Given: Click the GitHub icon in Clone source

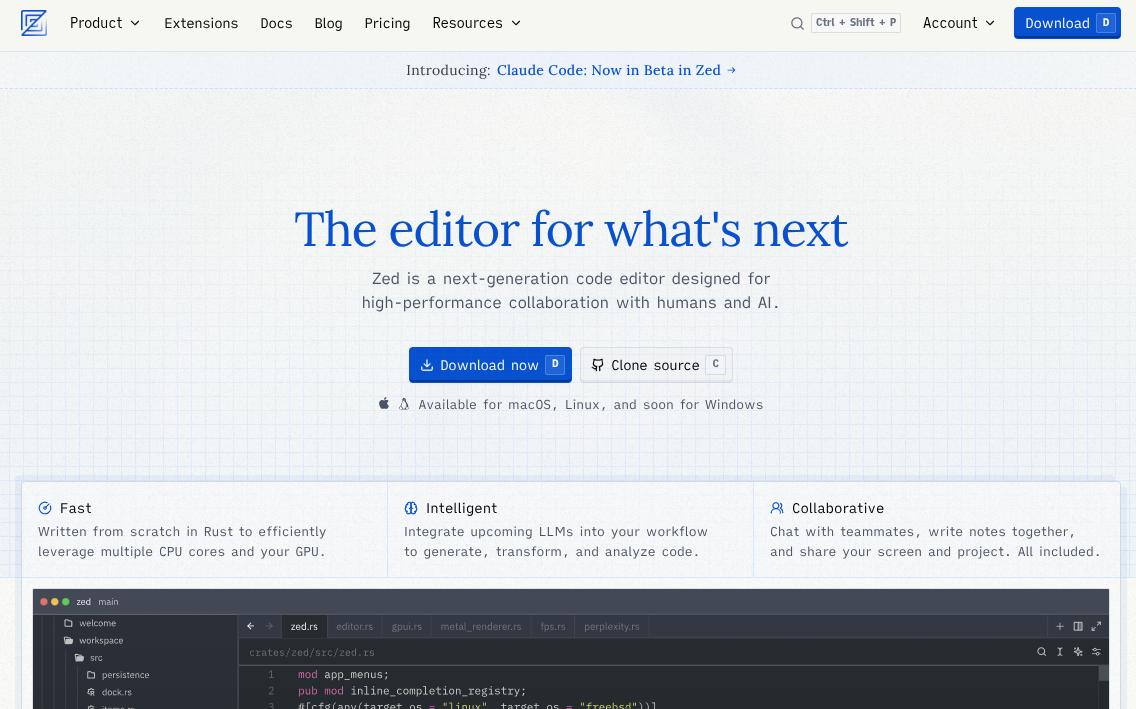Looking at the screenshot, I should point(597,365).
